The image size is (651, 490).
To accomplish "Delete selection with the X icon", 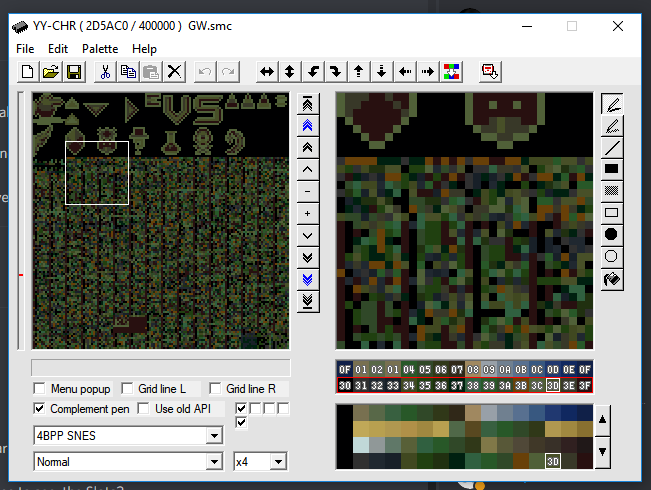I will tap(174, 72).
